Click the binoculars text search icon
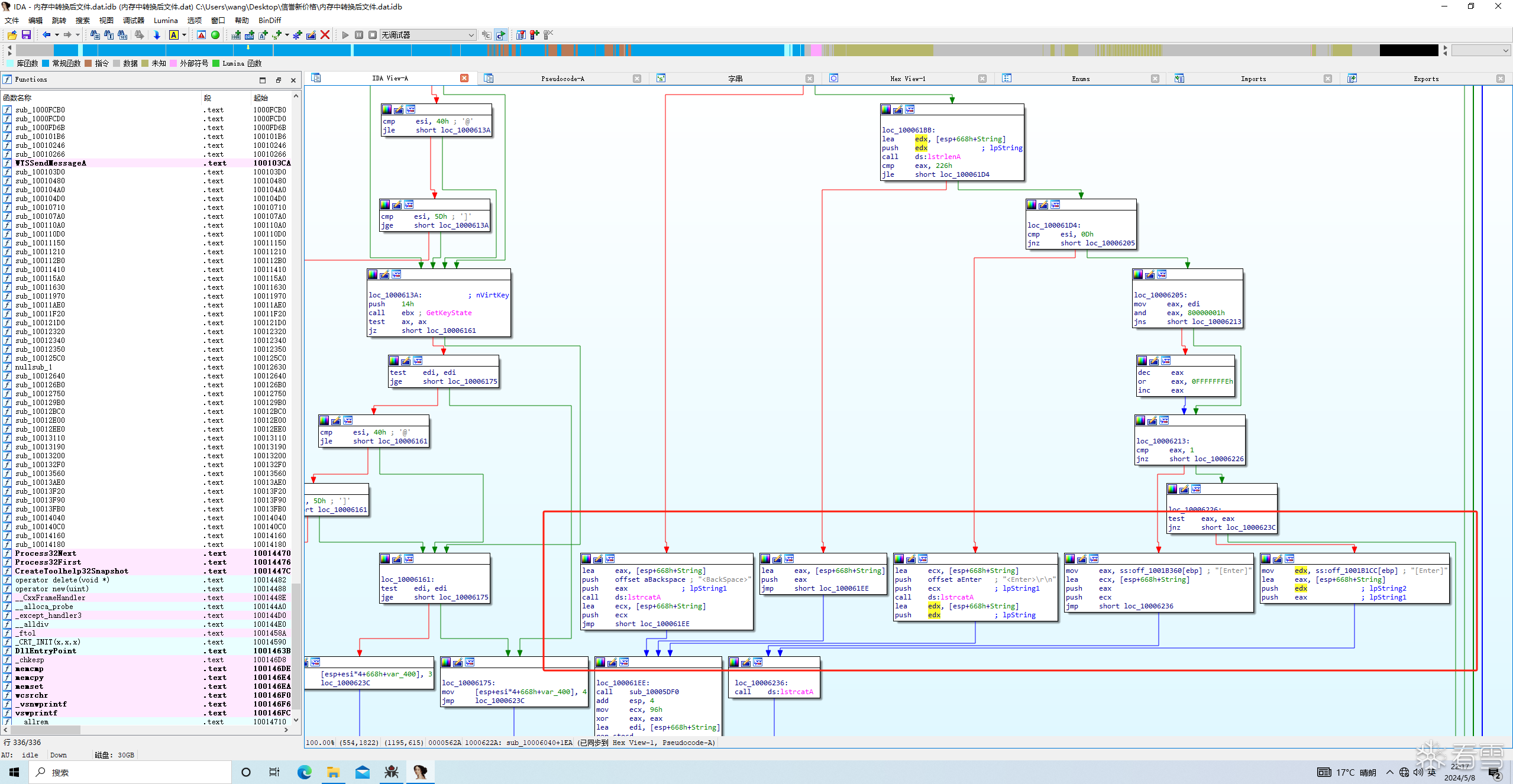Screen dimensions: 1513x784 tap(108, 35)
